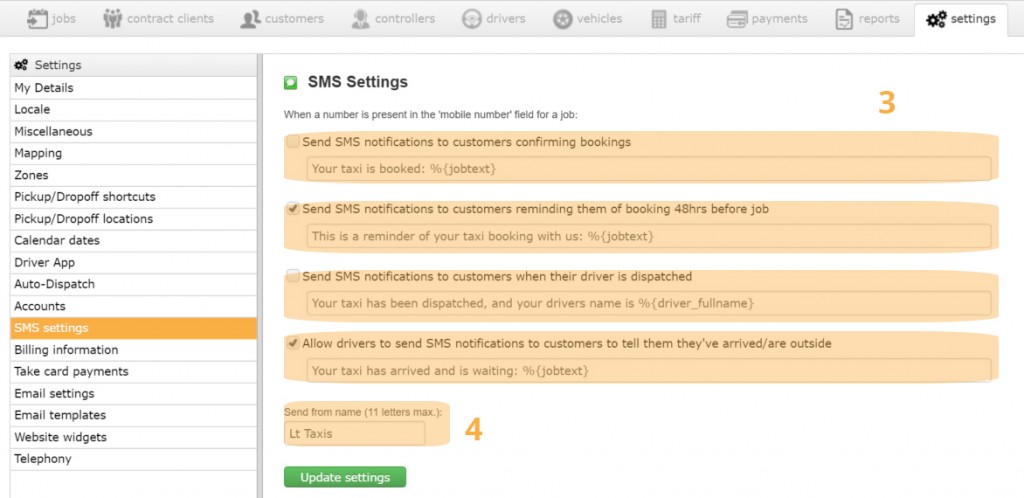Switch to the controllers tab
Image resolution: width=1024 pixels, height=498 pixels.
pyautogui.click(x=394, y=20)
